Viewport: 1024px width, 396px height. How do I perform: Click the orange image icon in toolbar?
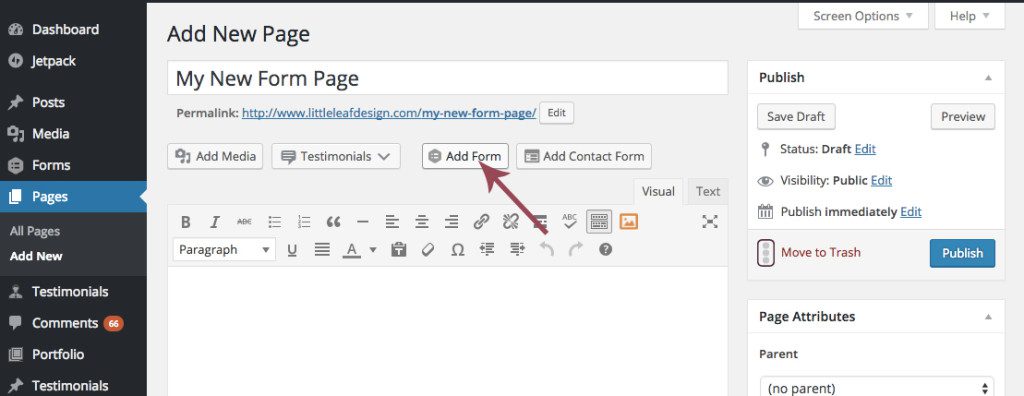point(628,222)
